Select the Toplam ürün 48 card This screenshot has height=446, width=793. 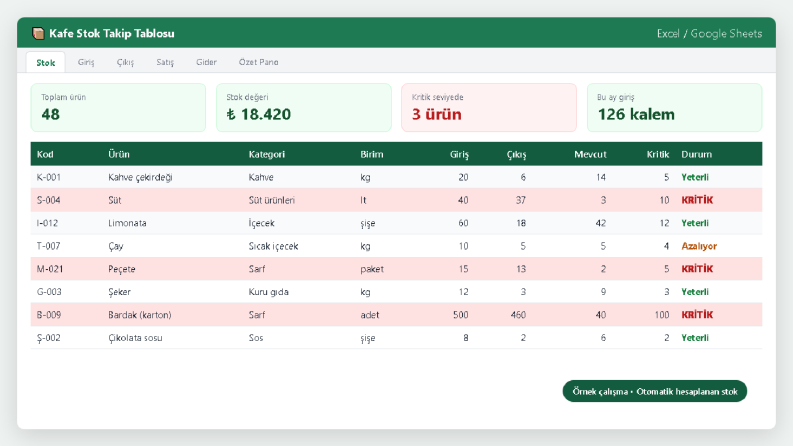(x=118, y=108)
